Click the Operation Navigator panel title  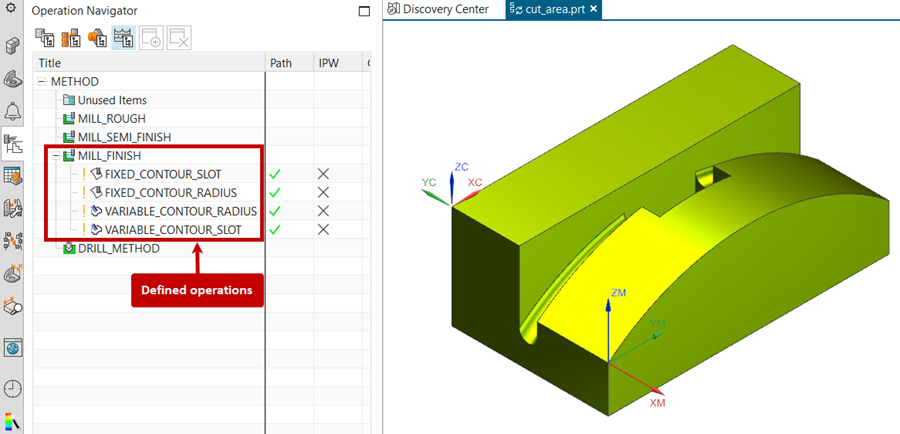tap(84, 10)
